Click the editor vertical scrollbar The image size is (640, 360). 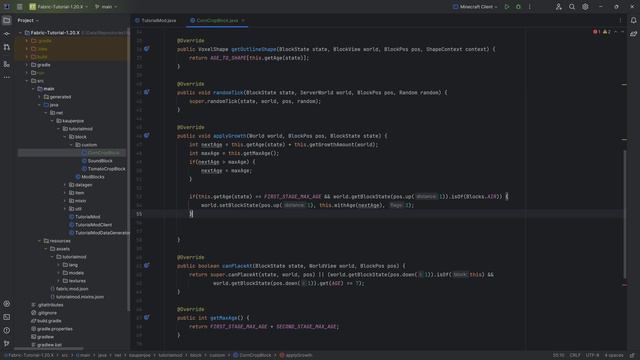pos(624,214)
